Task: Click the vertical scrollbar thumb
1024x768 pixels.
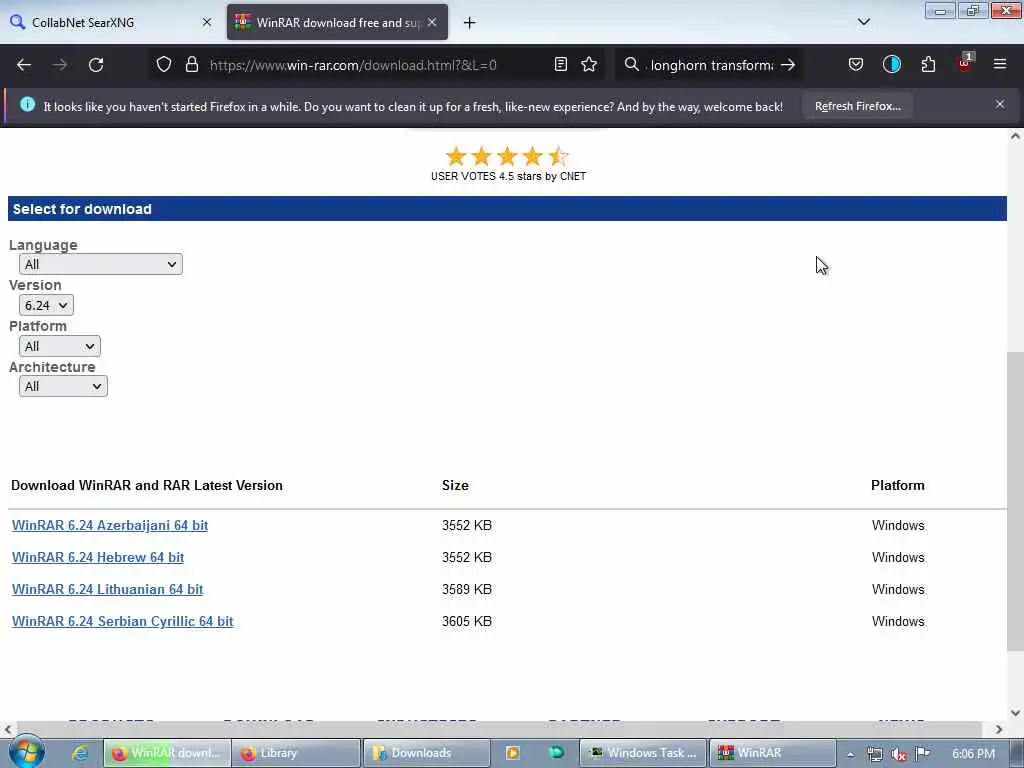Action: pos(1016,501)
